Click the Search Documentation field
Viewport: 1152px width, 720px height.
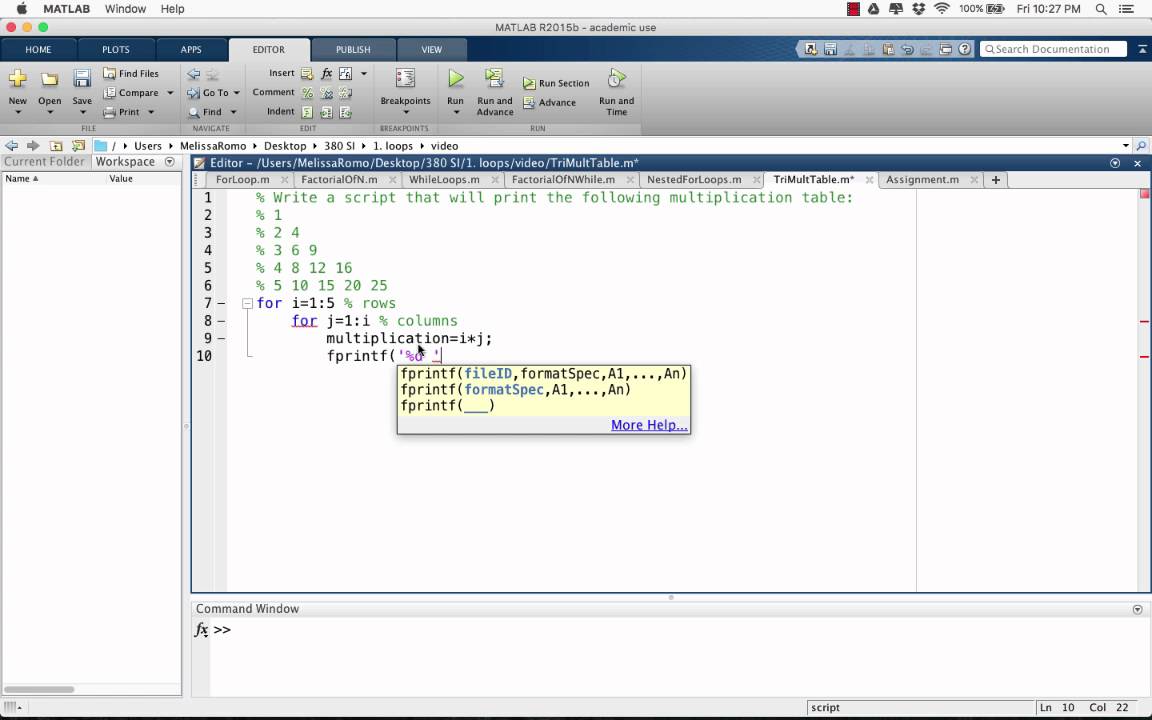1054,49
